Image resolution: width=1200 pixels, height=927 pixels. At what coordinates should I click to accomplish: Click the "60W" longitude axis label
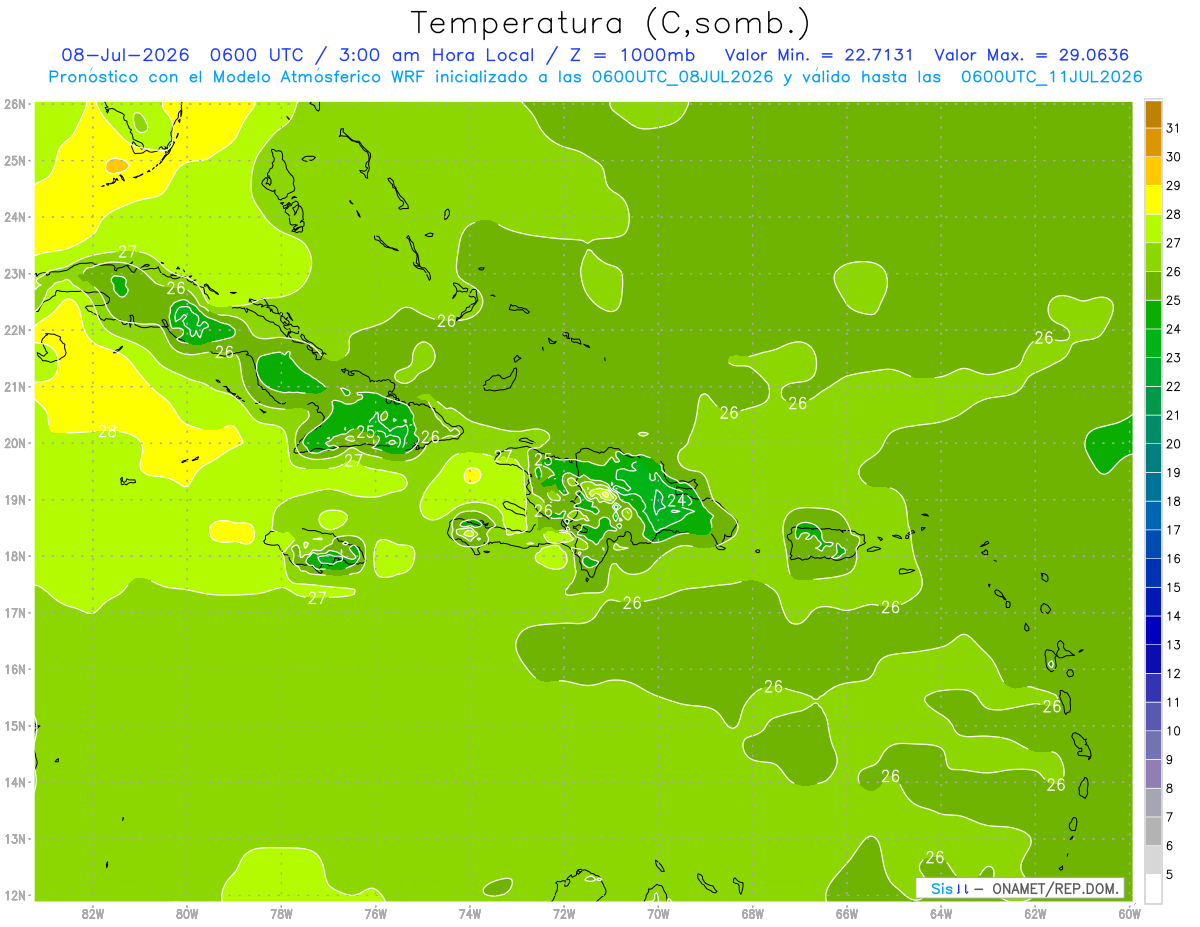click(x=1130, y=913)
